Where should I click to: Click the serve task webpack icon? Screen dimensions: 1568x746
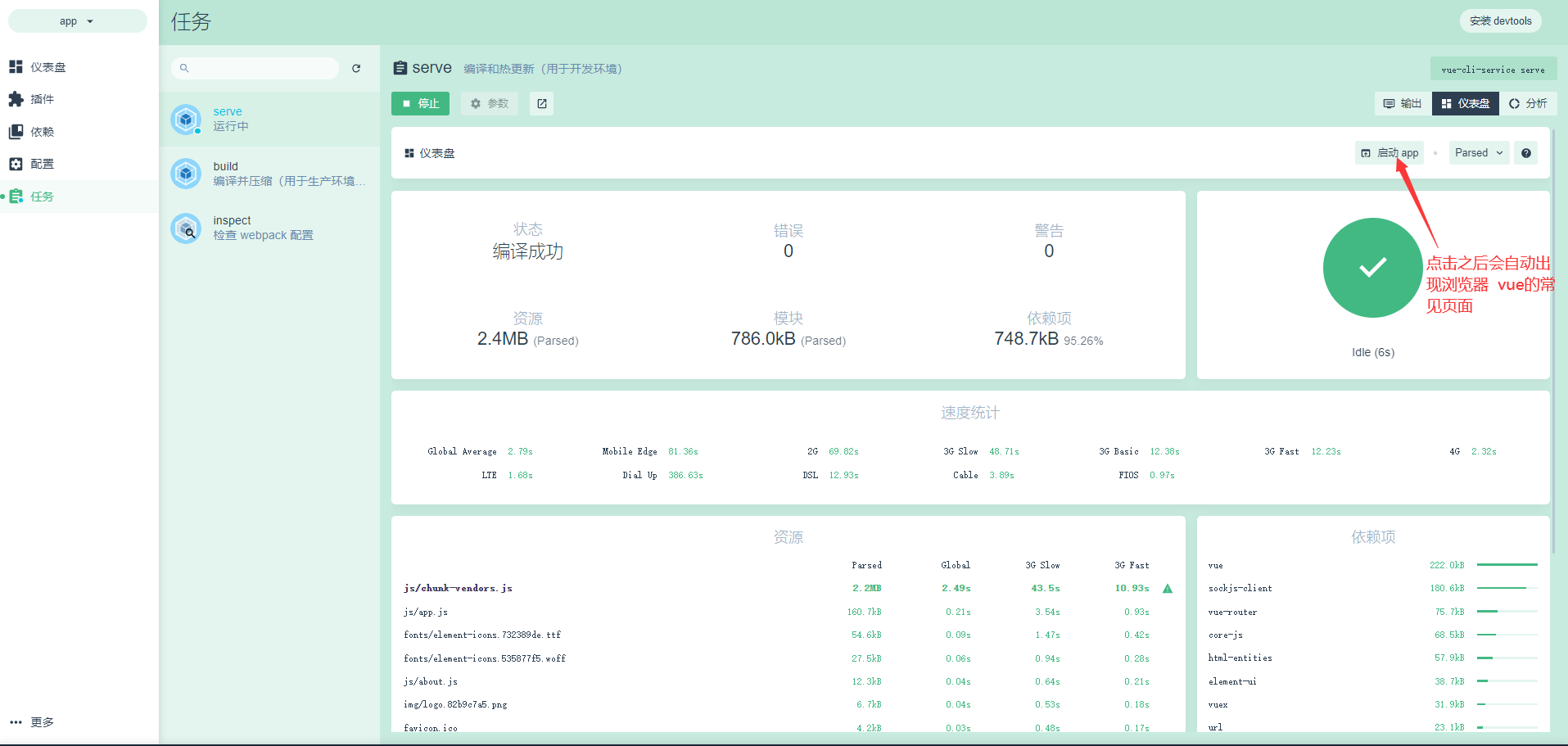[186, 120]
